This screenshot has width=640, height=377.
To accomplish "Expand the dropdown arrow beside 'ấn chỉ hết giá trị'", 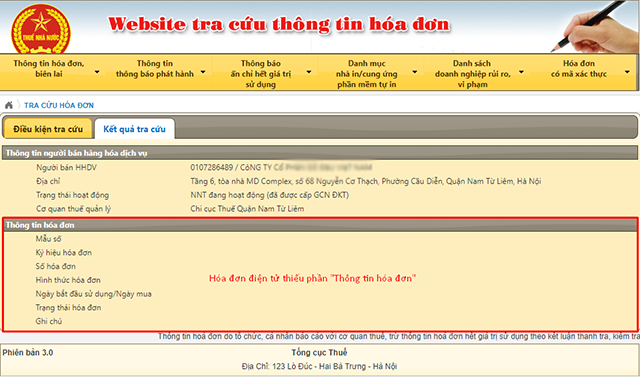I will [x=309, y=72].
